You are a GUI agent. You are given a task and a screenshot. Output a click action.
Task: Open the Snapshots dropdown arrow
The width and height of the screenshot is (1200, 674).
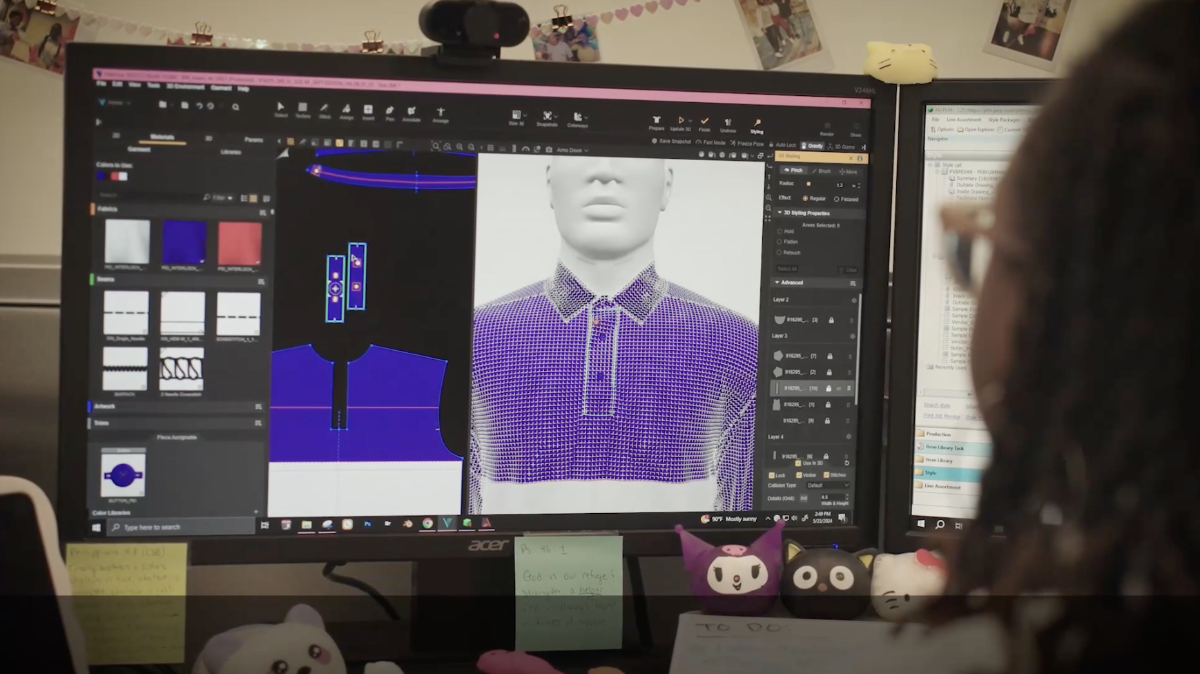558,116
